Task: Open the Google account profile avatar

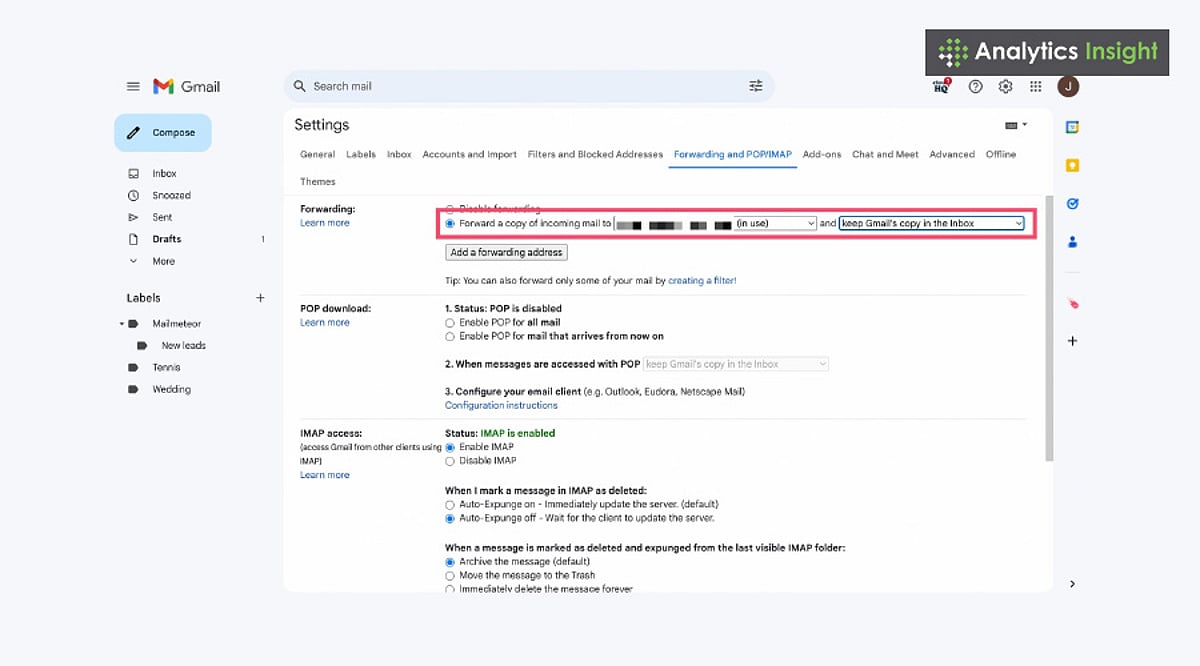Action: [x=1068, y=86]
